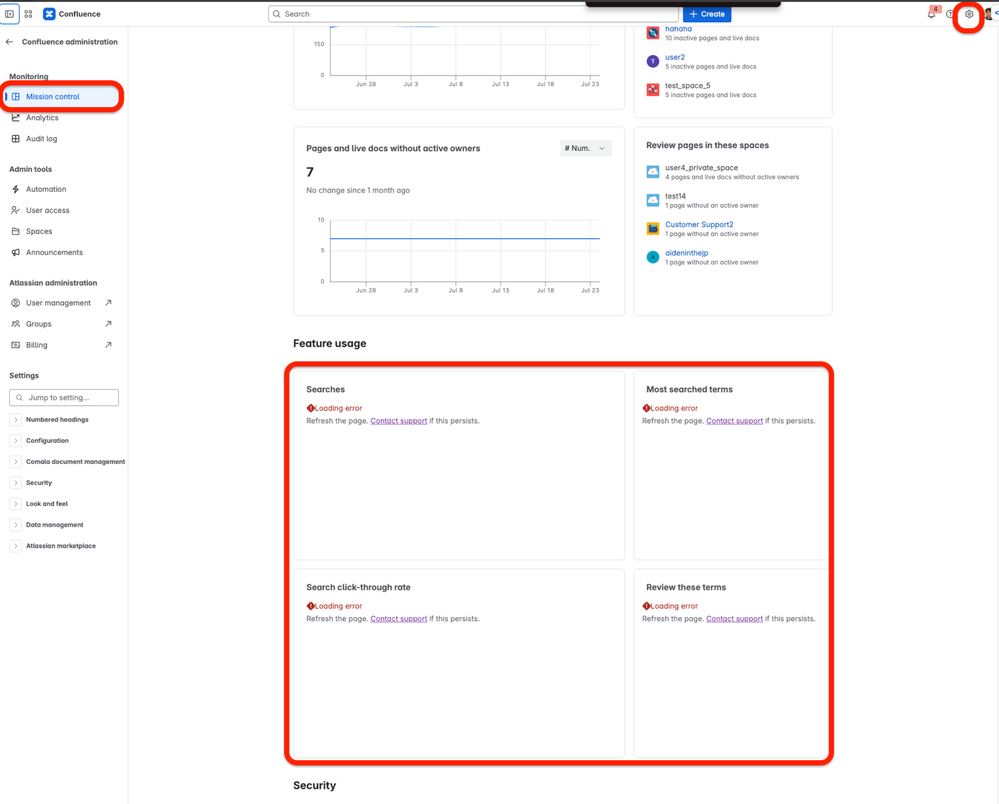Expand Comala document management setting
This screenshot has width=999, height=804.
point(16,462)
